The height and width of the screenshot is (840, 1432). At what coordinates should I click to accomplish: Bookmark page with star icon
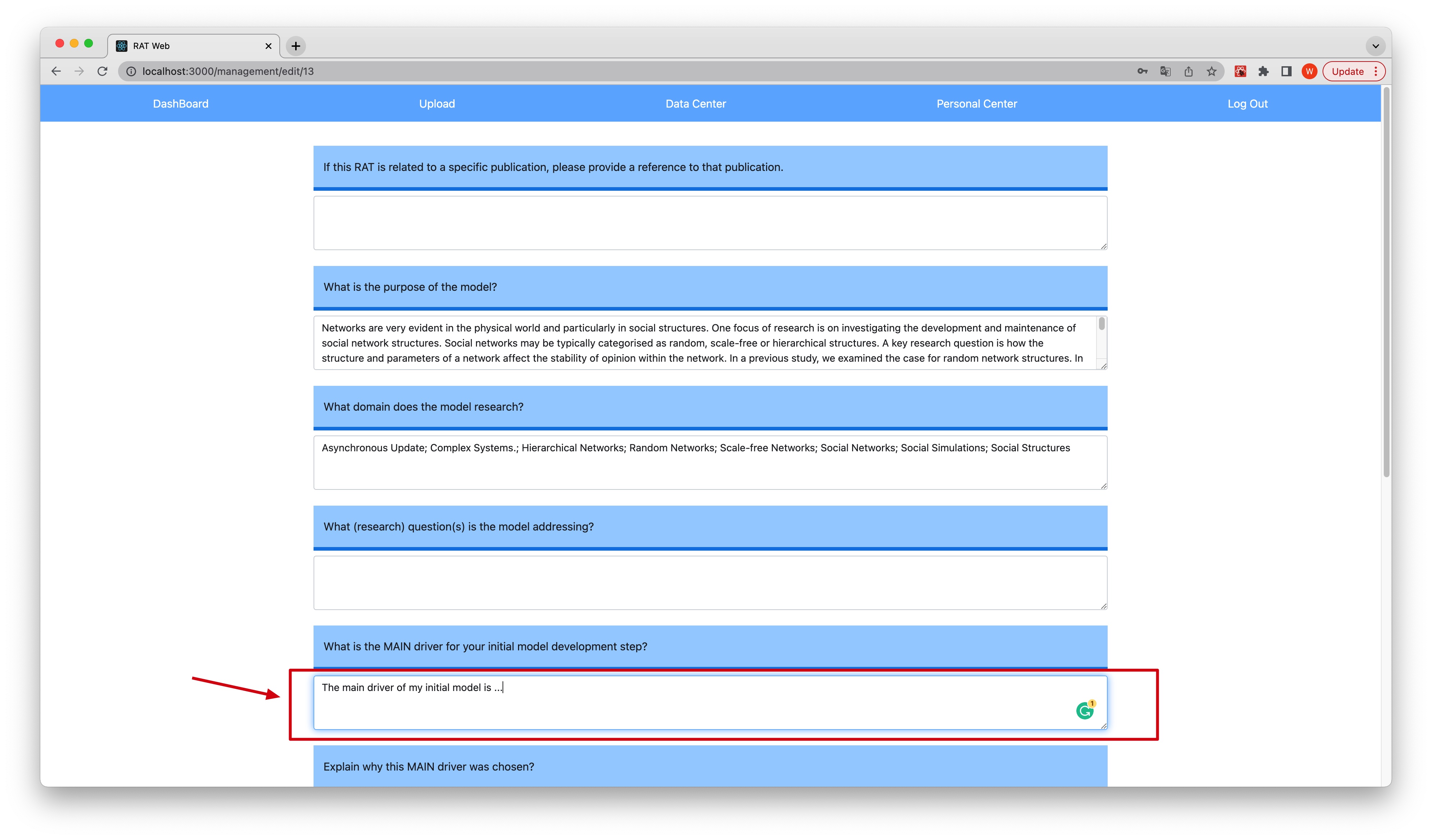pyautogui.click(x=1212, y=71)
